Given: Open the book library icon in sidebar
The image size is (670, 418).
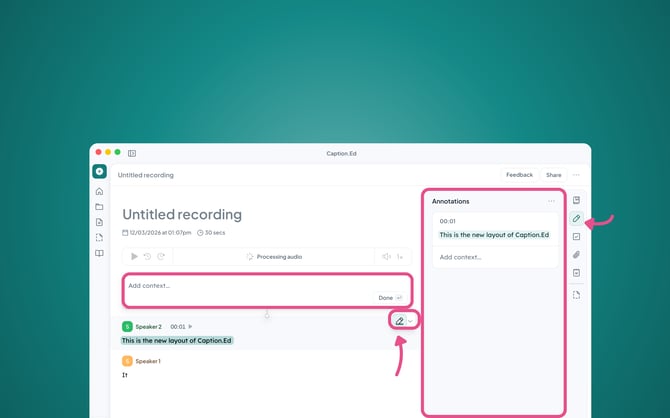Looking at the screenshot, I should coord(99,253).
